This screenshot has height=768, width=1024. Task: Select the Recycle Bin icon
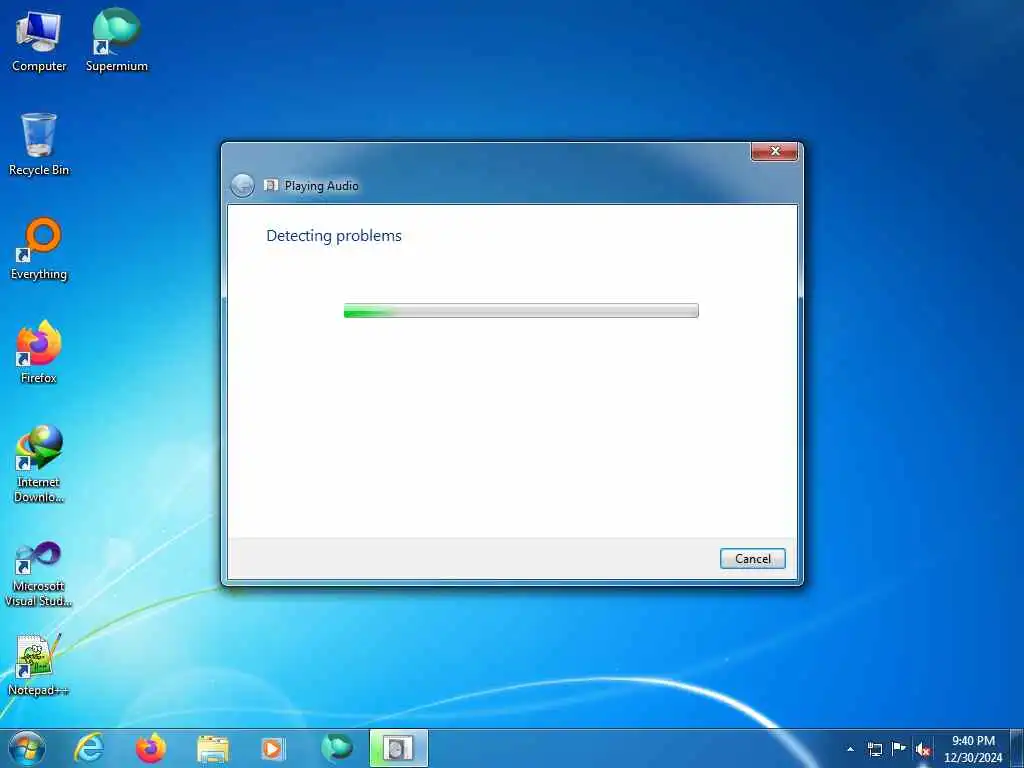pos(39,145)
